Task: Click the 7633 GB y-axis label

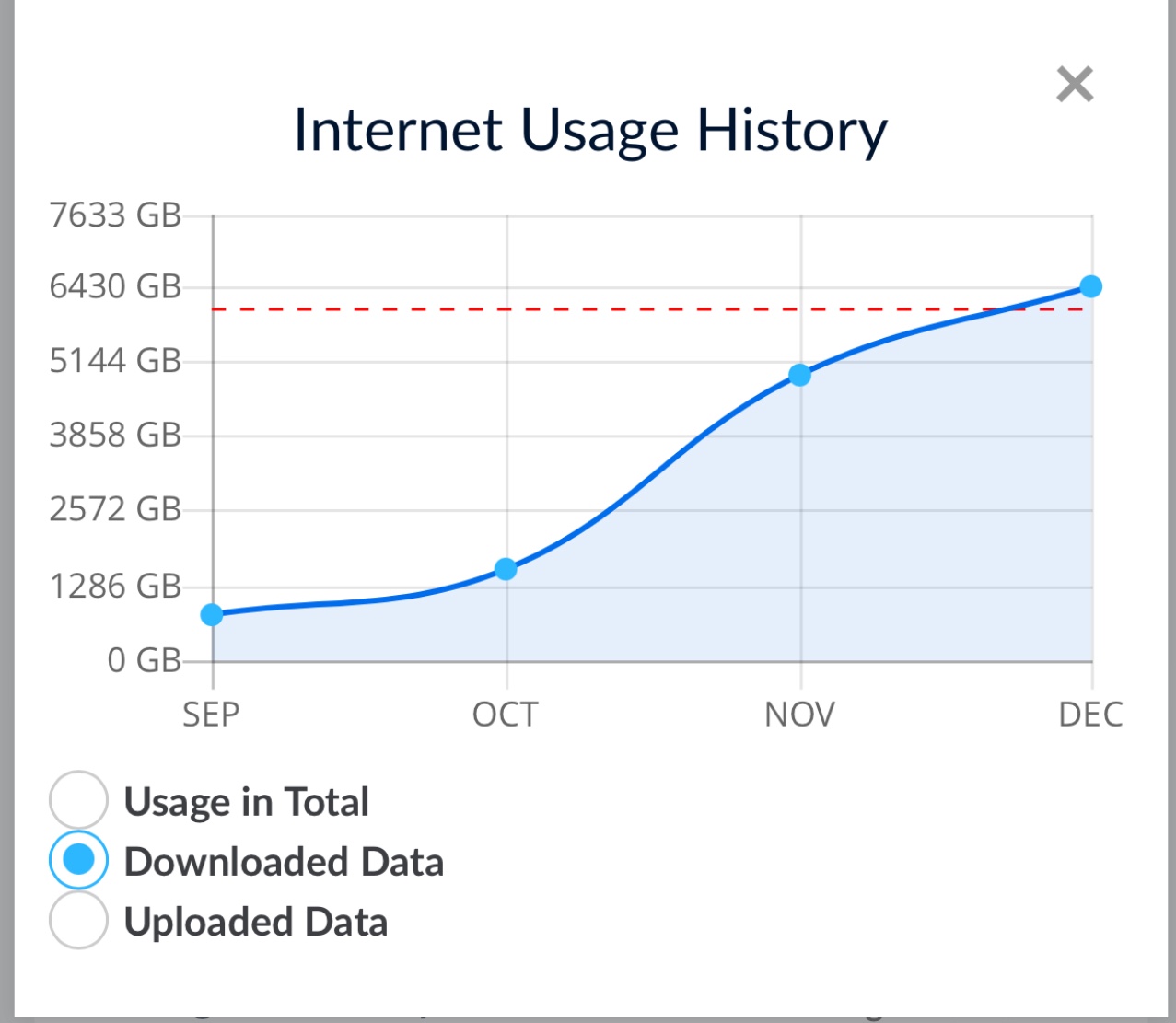Action: tap(116, 215)
